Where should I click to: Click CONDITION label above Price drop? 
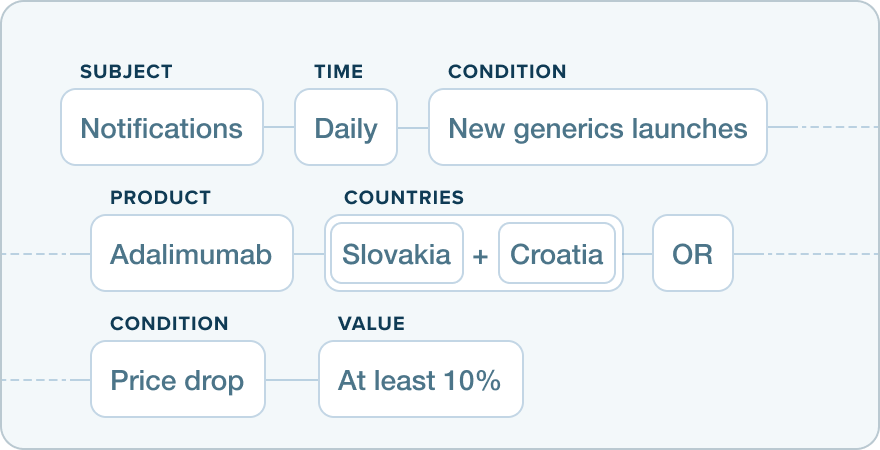tap(169, 324)
